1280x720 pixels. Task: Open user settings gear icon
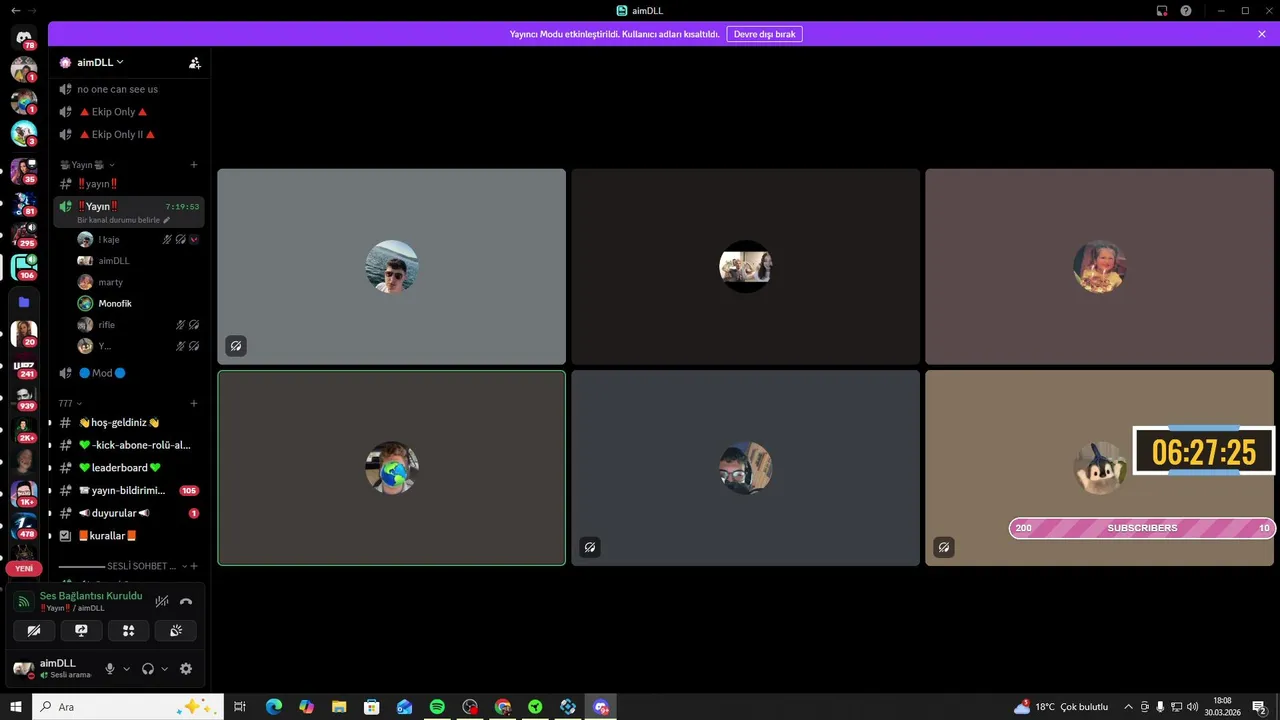point(185,669)
